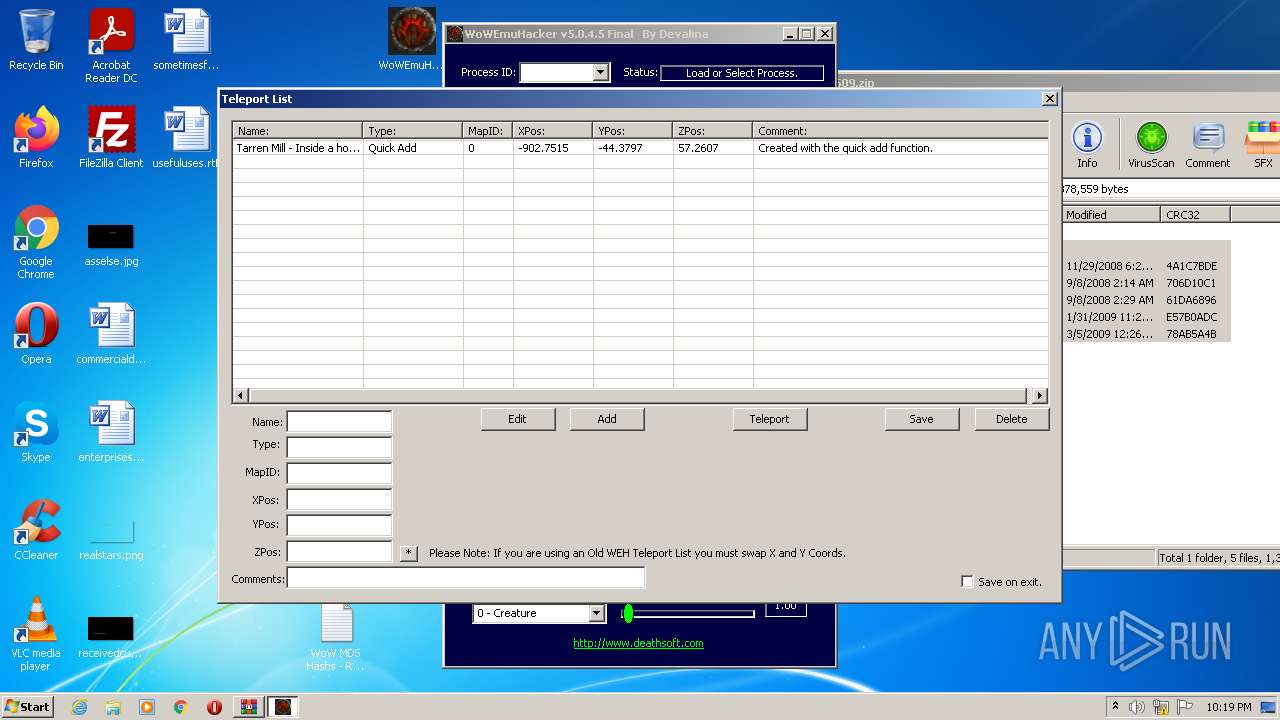Image resolution: width=1280 pixels, height=720 pixels.
Task: Select the WoWEmuH desktop shortcut icon
Action: tap(411, 40)
